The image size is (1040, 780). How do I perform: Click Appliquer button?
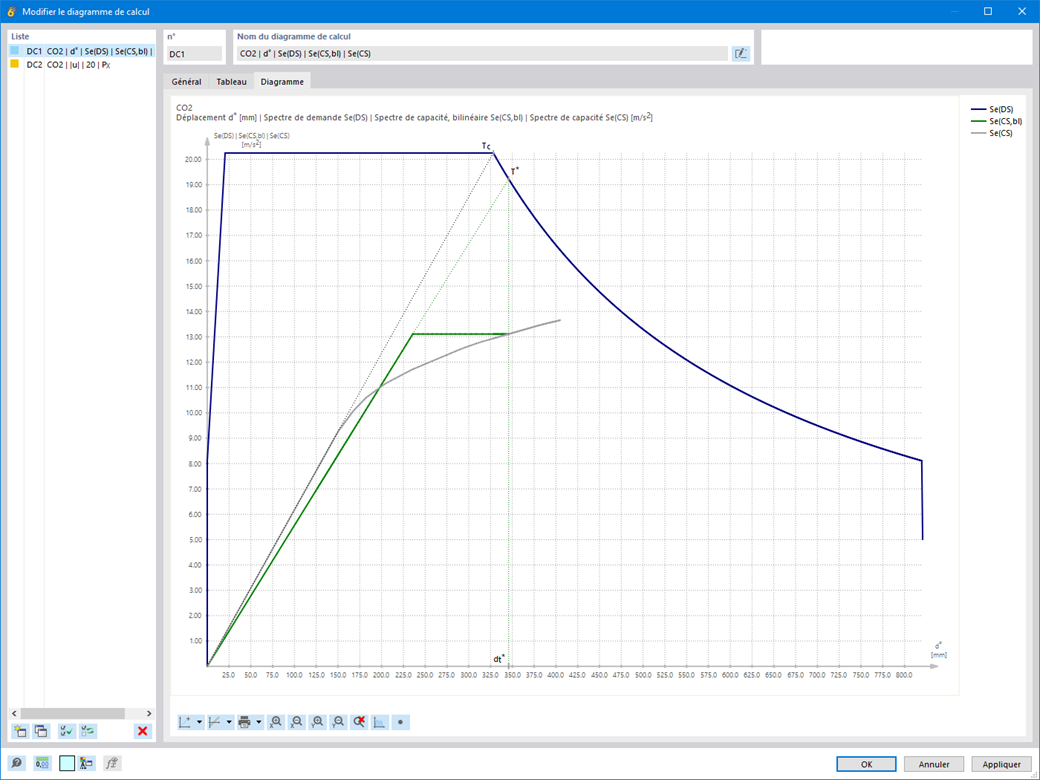coord(1002,764)
